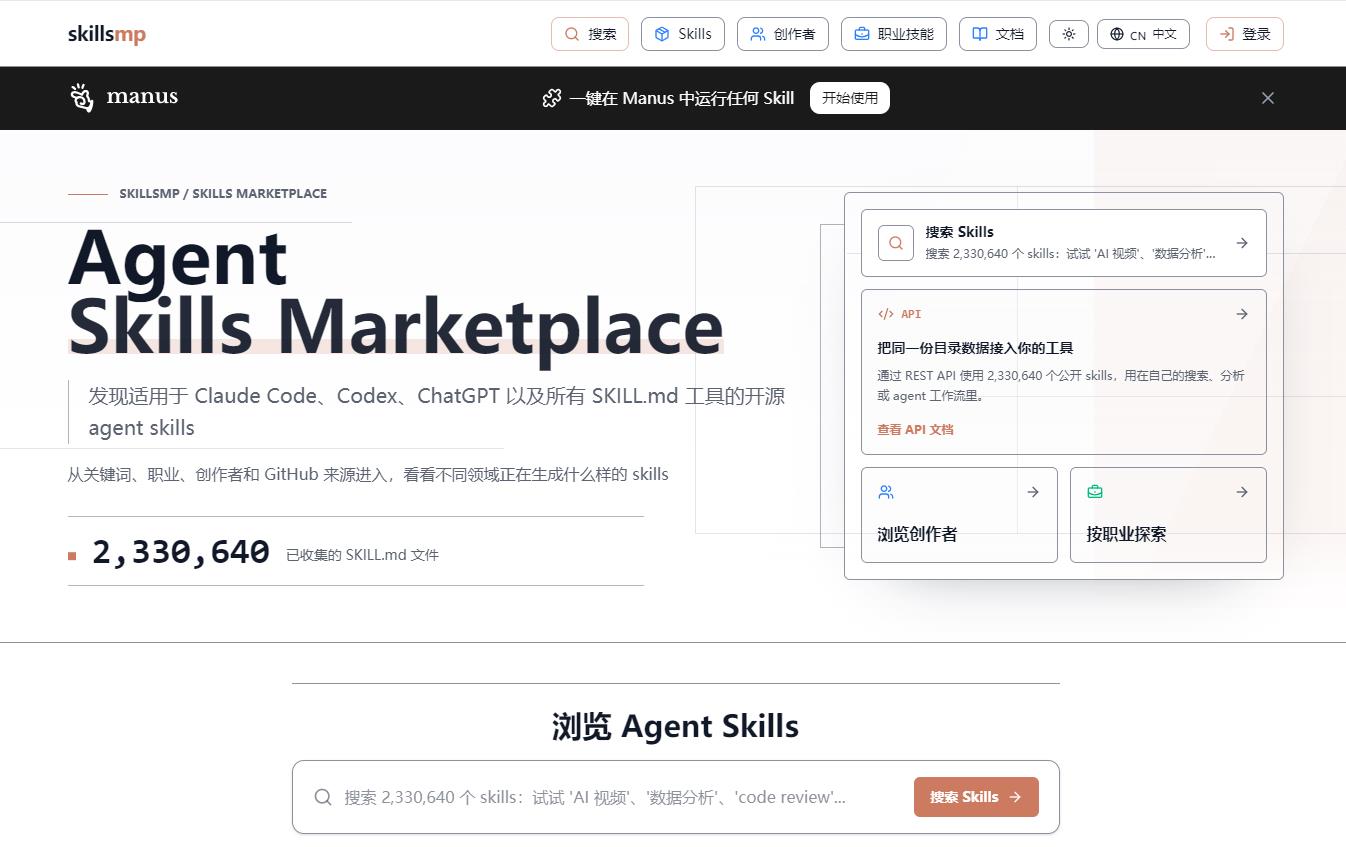This screenshot has width=1346, height=847.
Task: Click the briefcase icon in 职业技能 nav
Action: click(x=862, y=34)
